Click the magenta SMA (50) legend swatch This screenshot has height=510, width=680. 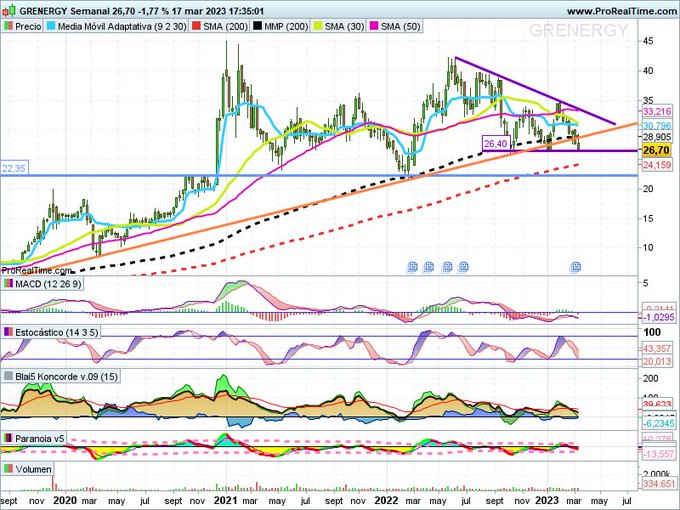pos(374,26)
